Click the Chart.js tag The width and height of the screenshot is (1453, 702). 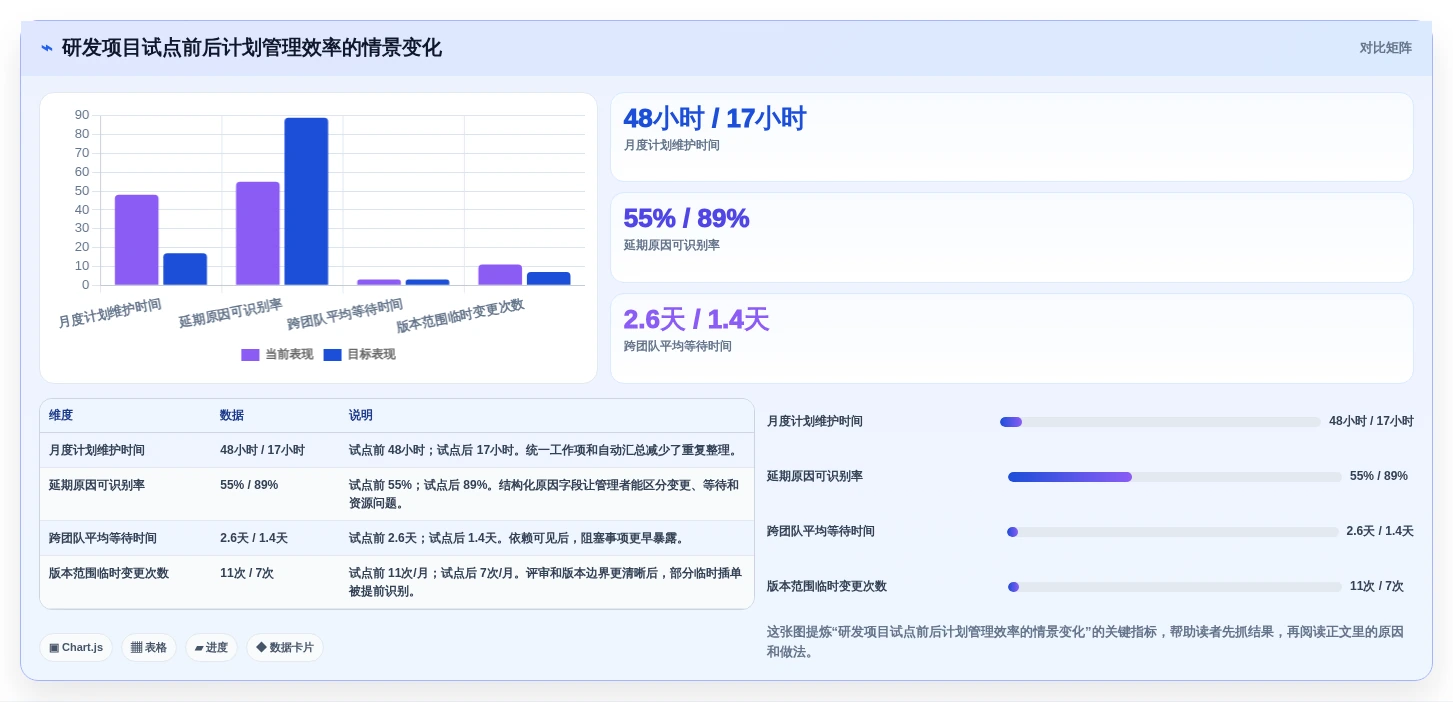click(76, 648)
